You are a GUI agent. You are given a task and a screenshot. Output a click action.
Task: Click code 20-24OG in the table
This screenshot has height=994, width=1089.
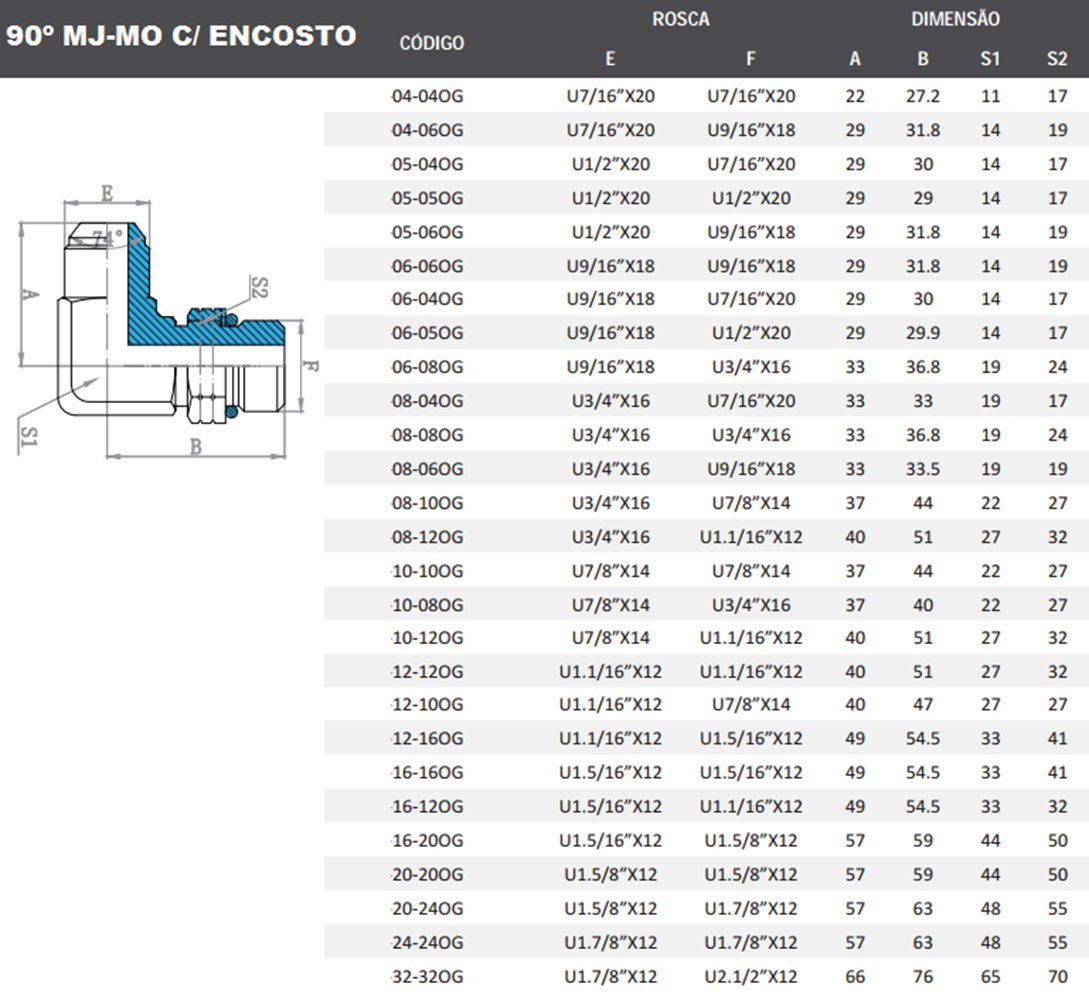428,908
